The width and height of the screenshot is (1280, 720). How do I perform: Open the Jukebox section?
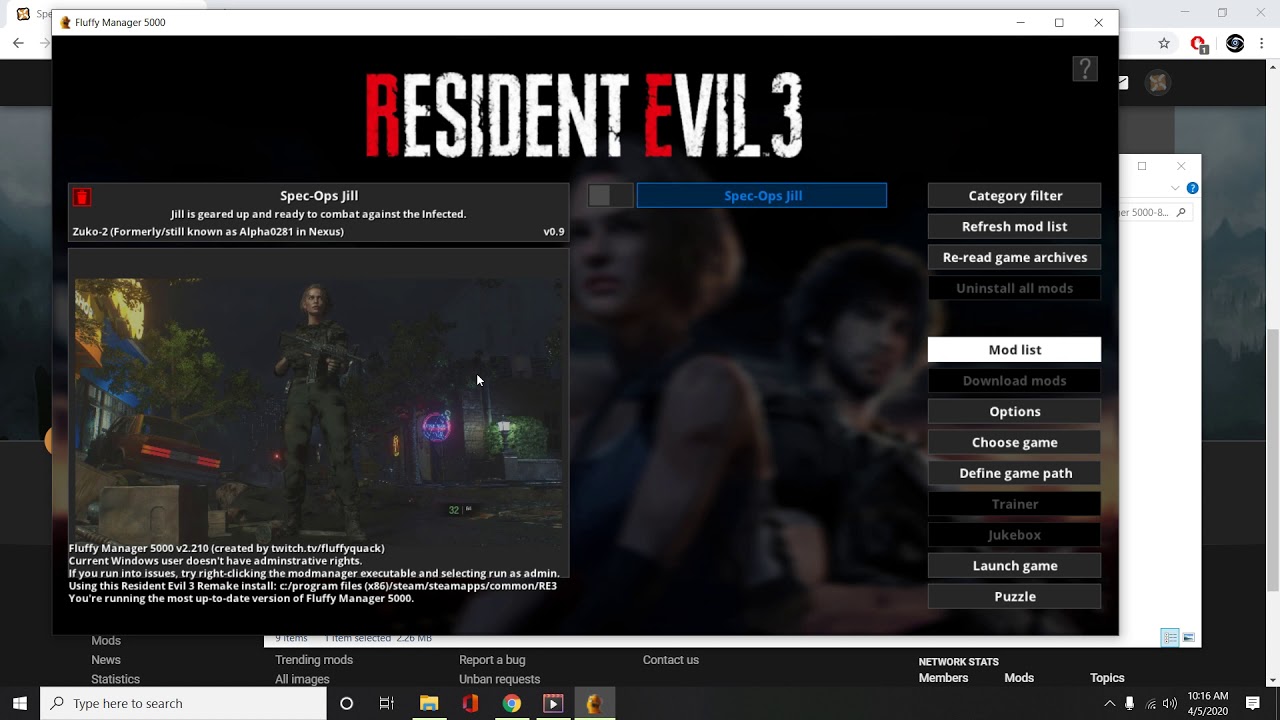(x=1014, y=535)
